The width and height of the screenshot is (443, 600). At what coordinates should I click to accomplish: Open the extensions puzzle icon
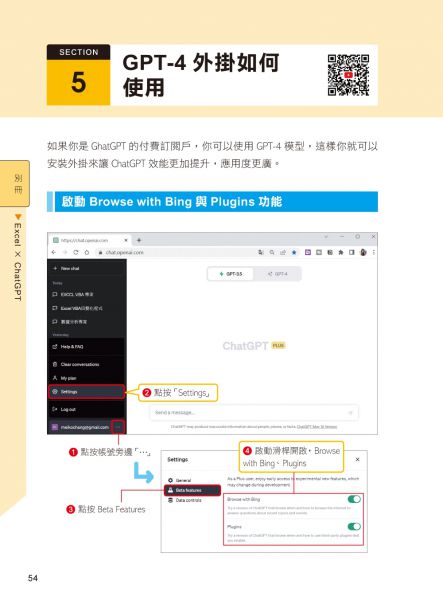tap(340, 253)
